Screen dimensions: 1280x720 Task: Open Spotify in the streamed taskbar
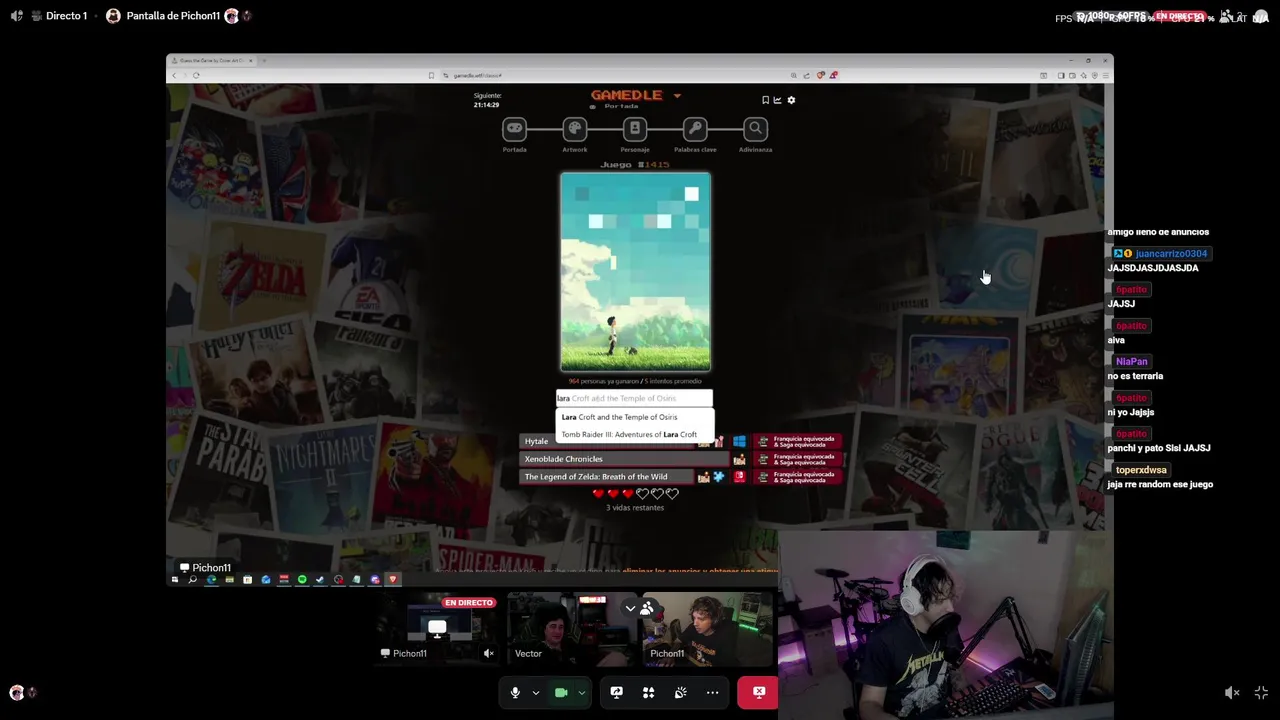302,579
